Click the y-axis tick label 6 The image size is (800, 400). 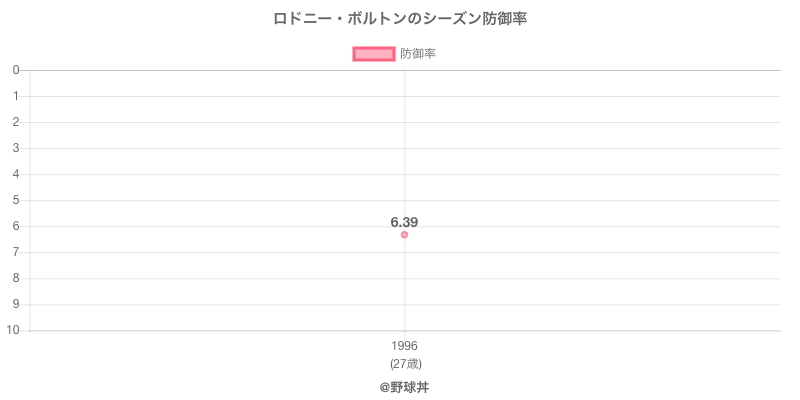pos(16,226)
